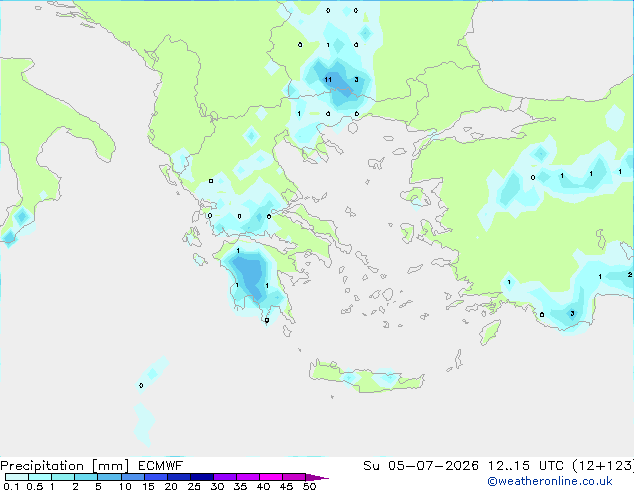This screenshot has height=490, width=634.
Task: Select the legend swatch between 20 and 25
Action: [x=179, y=477]
